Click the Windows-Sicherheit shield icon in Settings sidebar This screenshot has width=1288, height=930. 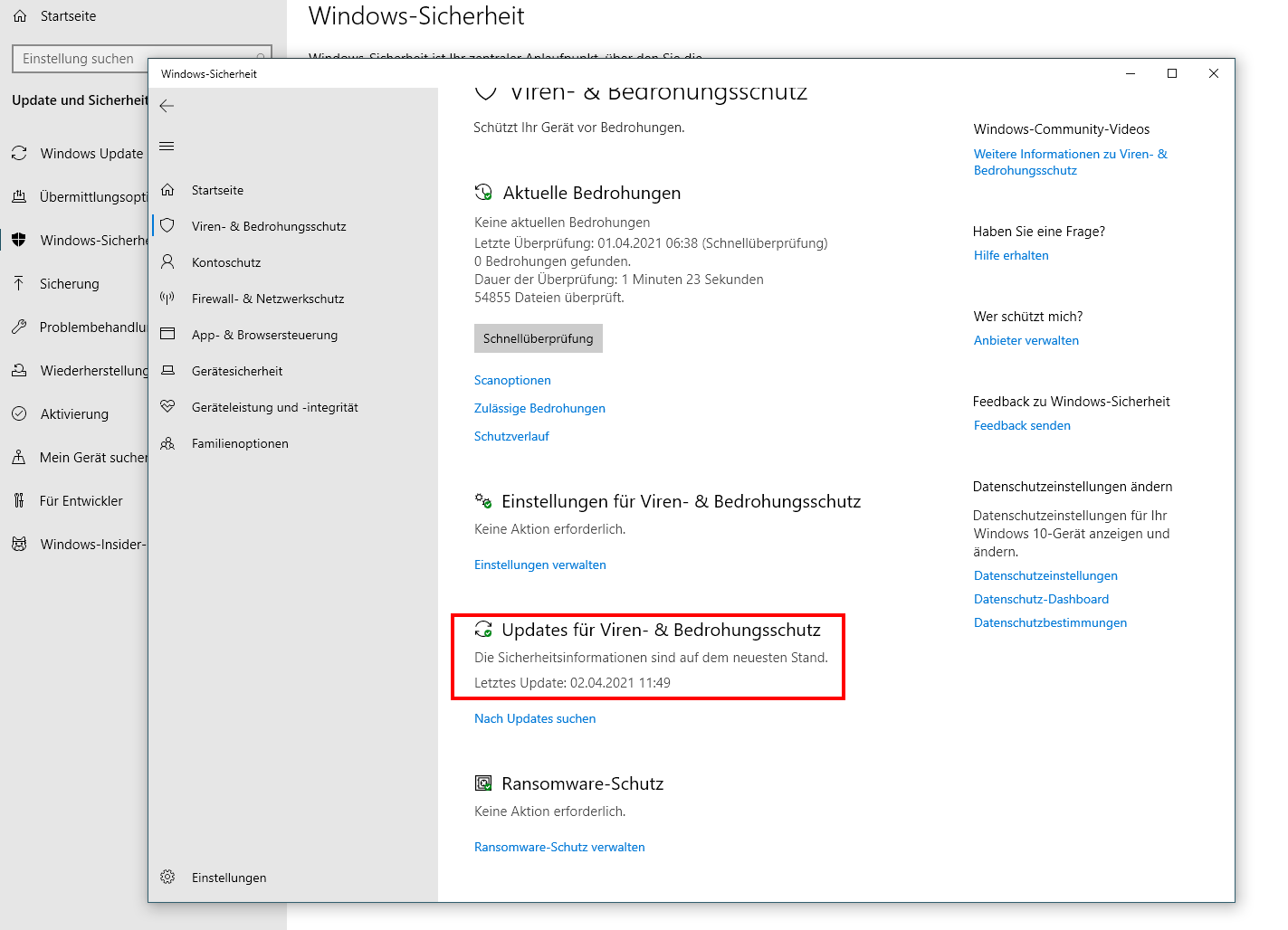[19, 240]
